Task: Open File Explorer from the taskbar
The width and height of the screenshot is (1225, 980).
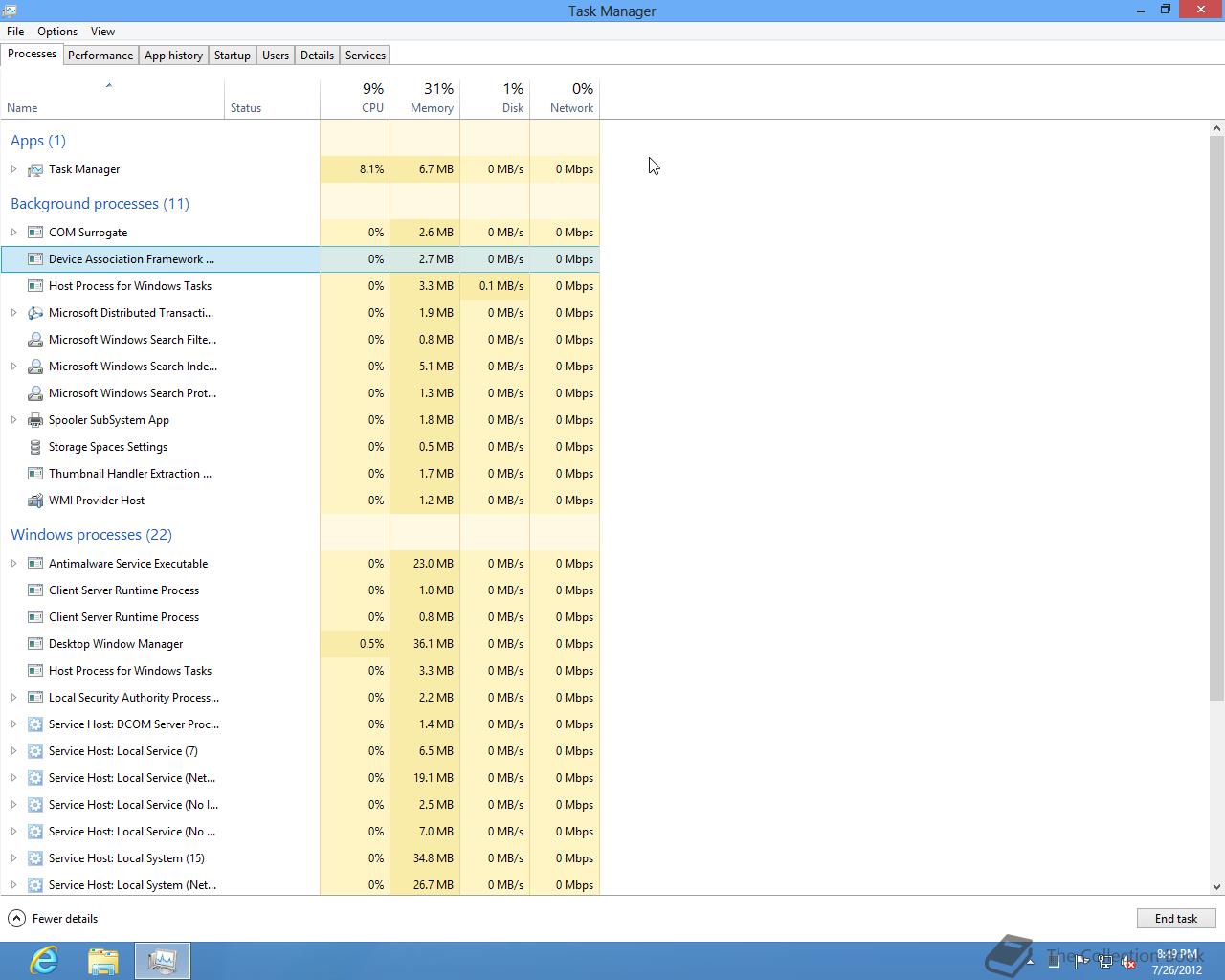Action: (x=103, y=960)
